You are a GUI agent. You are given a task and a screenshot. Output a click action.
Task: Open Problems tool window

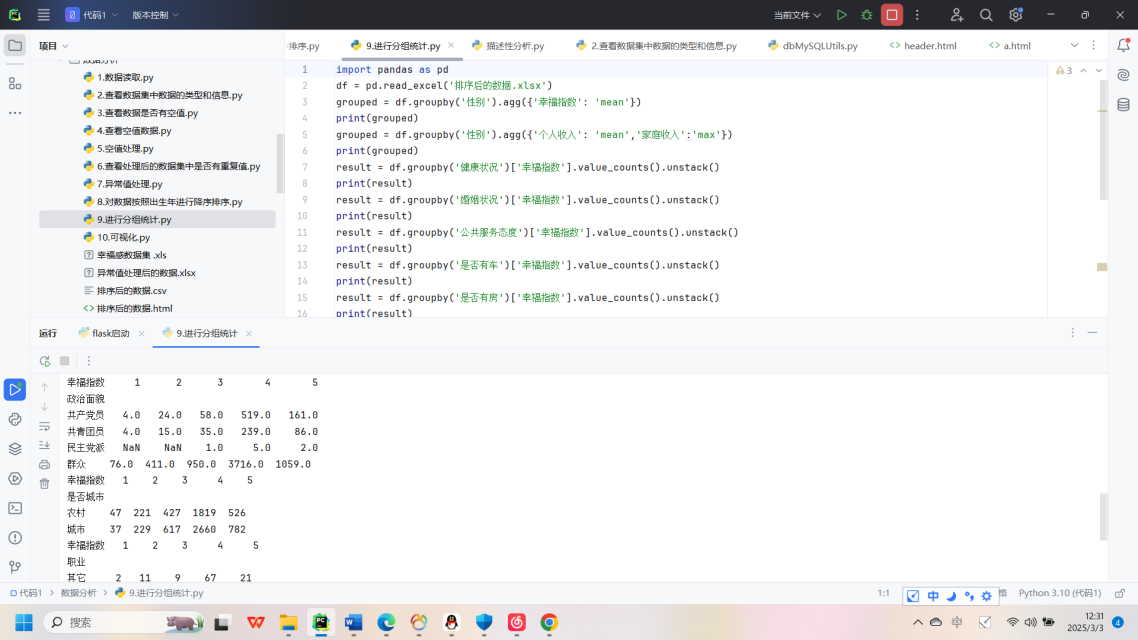point(15,538)
